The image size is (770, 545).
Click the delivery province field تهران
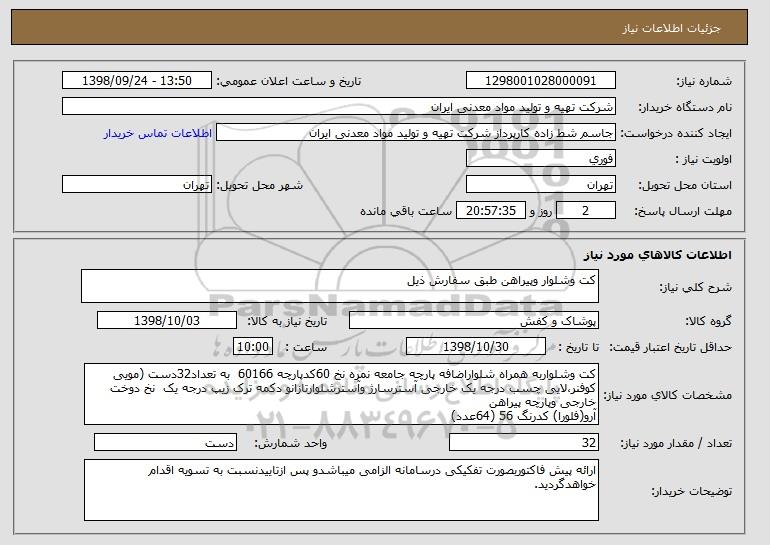(541, 185)
